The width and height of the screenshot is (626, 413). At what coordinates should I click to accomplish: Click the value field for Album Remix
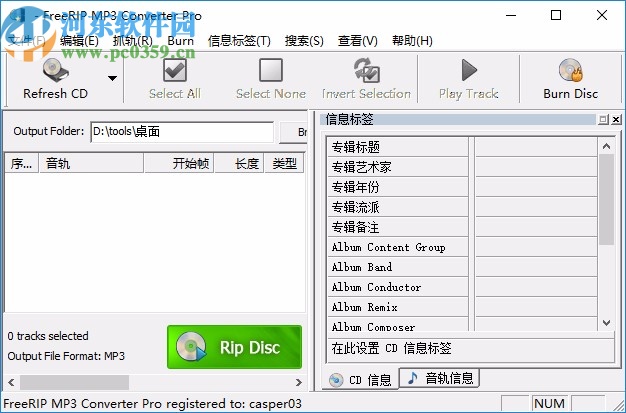[536, 307]
